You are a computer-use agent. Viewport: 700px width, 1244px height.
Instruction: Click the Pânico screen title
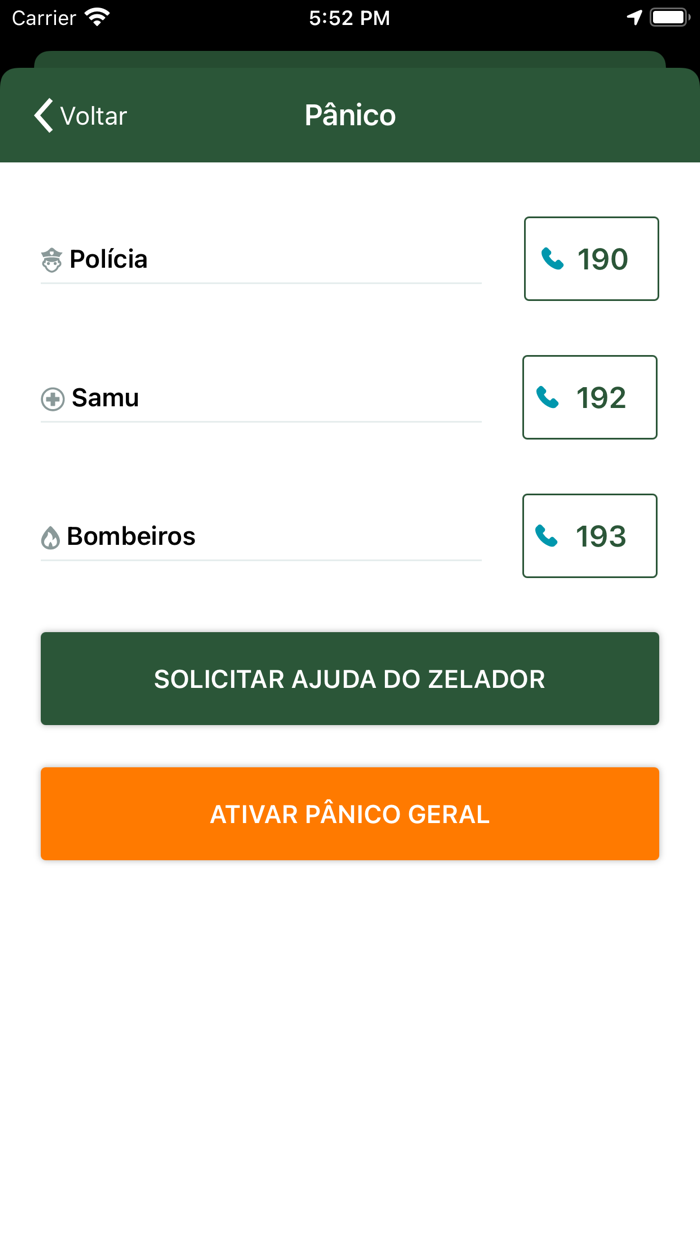(x=350, y=115)
